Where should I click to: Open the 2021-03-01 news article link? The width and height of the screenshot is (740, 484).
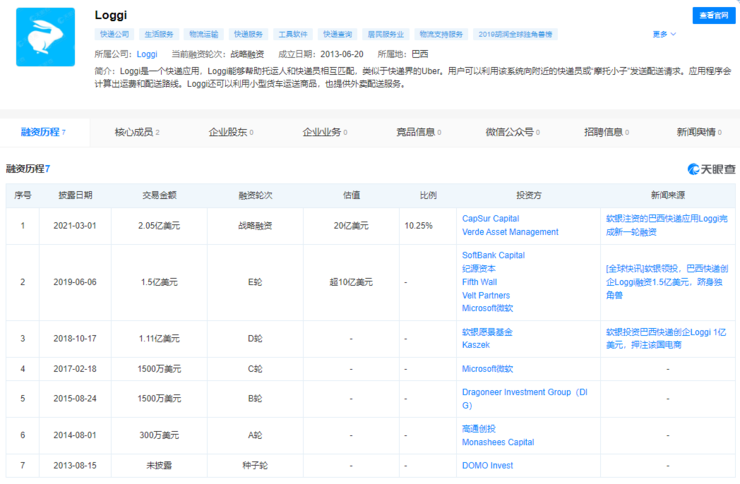point(666,225)
